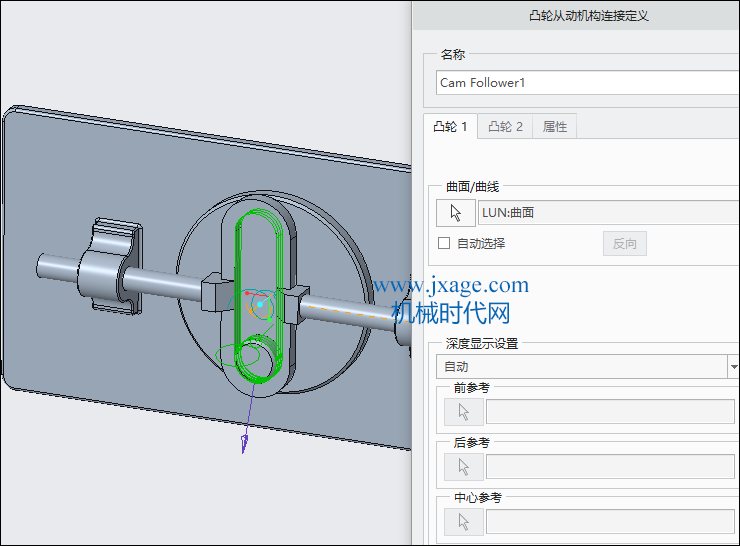The width and height of the screenshot is (740, 546).
Task: Open the 属性 tab
Action: tap(555, 126)
